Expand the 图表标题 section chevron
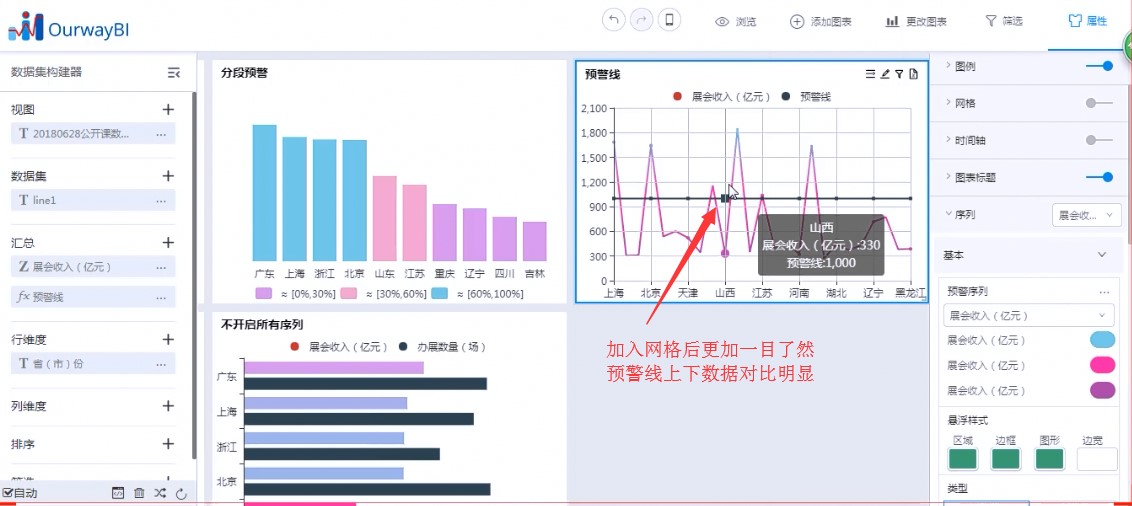Viewport: 1132px width, 506px height. coord(949,177)
